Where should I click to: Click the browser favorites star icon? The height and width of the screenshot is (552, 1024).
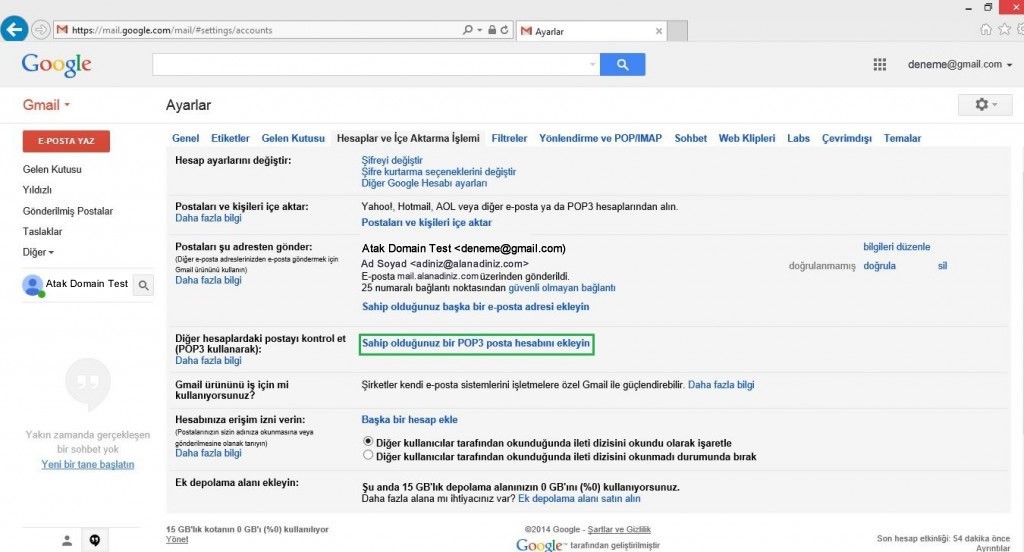pyautogui.click(x=1004, y=29)
